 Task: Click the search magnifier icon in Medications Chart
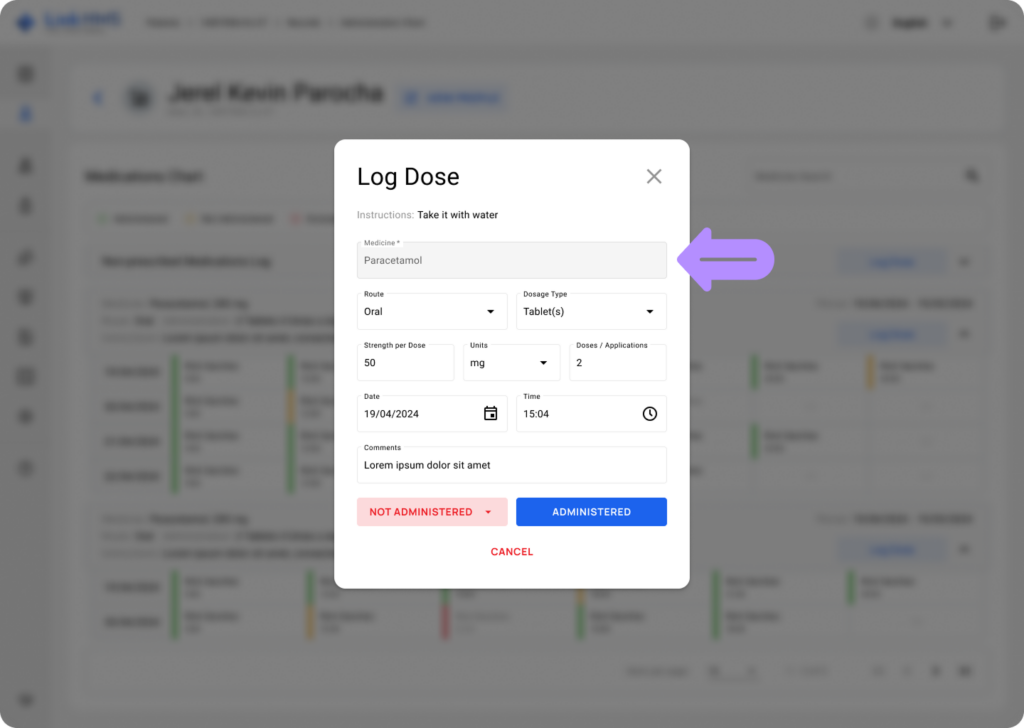pos(971,176)
